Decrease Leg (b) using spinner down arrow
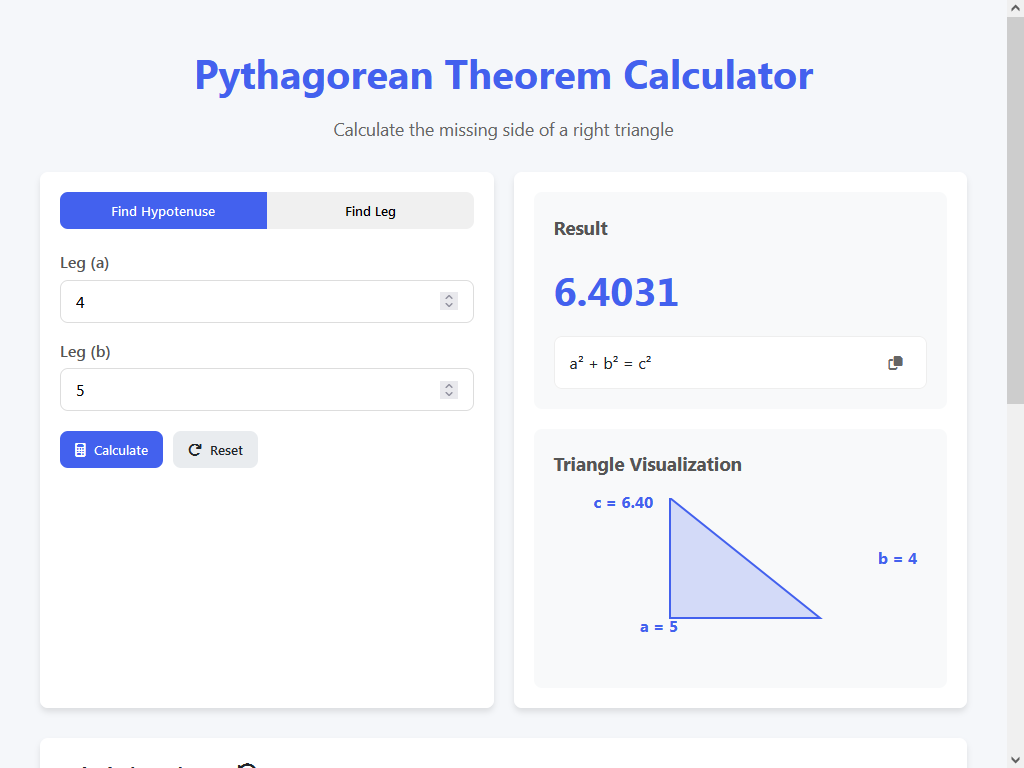The height and width of the screenshot is (768, 1024). [449, 394]
